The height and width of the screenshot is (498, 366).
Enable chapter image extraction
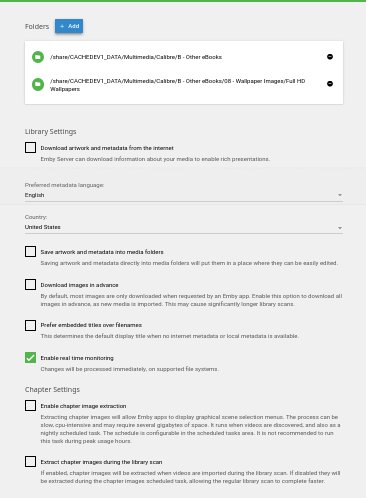pos(30,406)
